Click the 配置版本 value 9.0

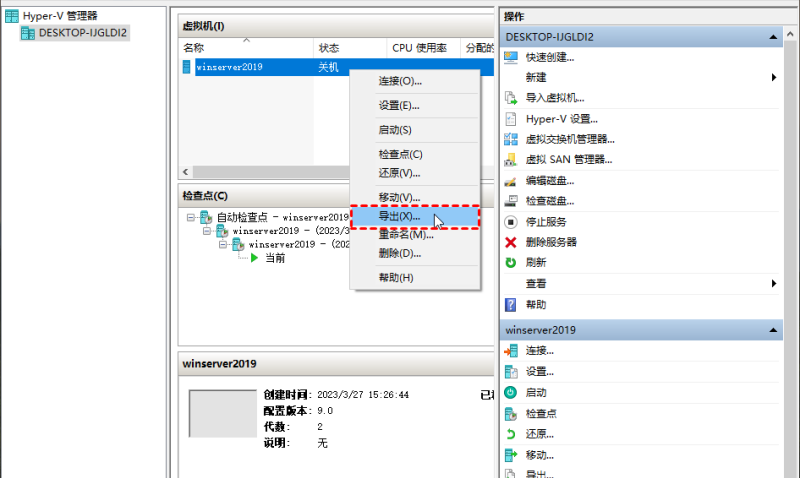325,411
